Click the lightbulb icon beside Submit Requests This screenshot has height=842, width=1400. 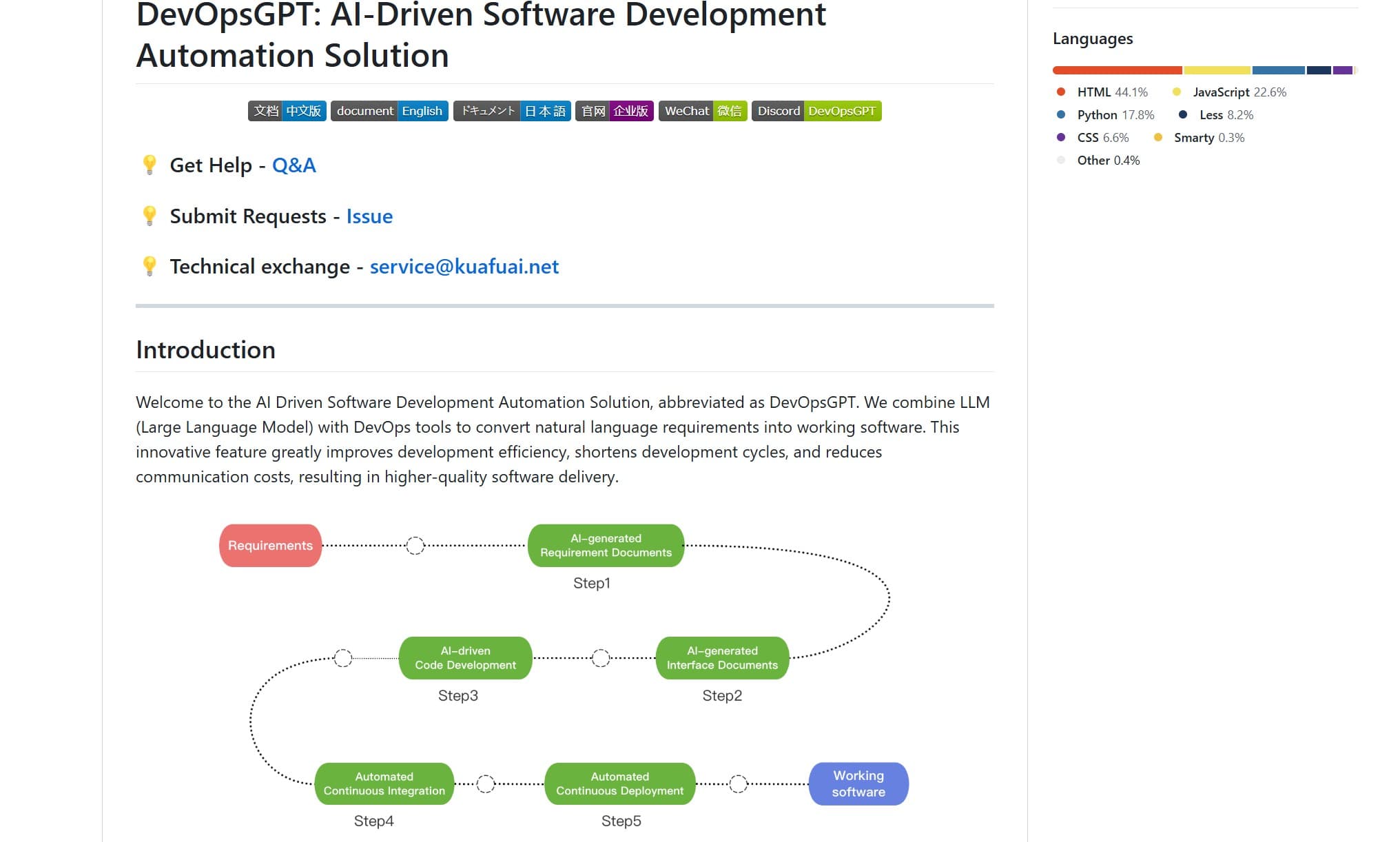[150, 216]
